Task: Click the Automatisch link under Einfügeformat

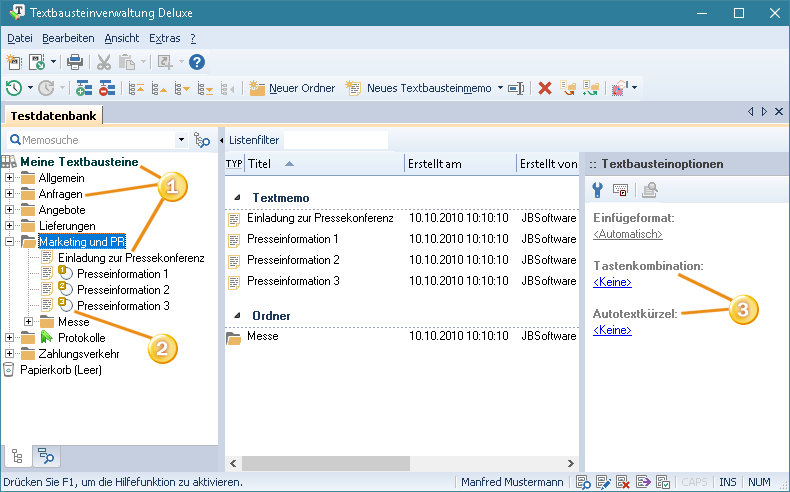Action: [x=627, y=234]
